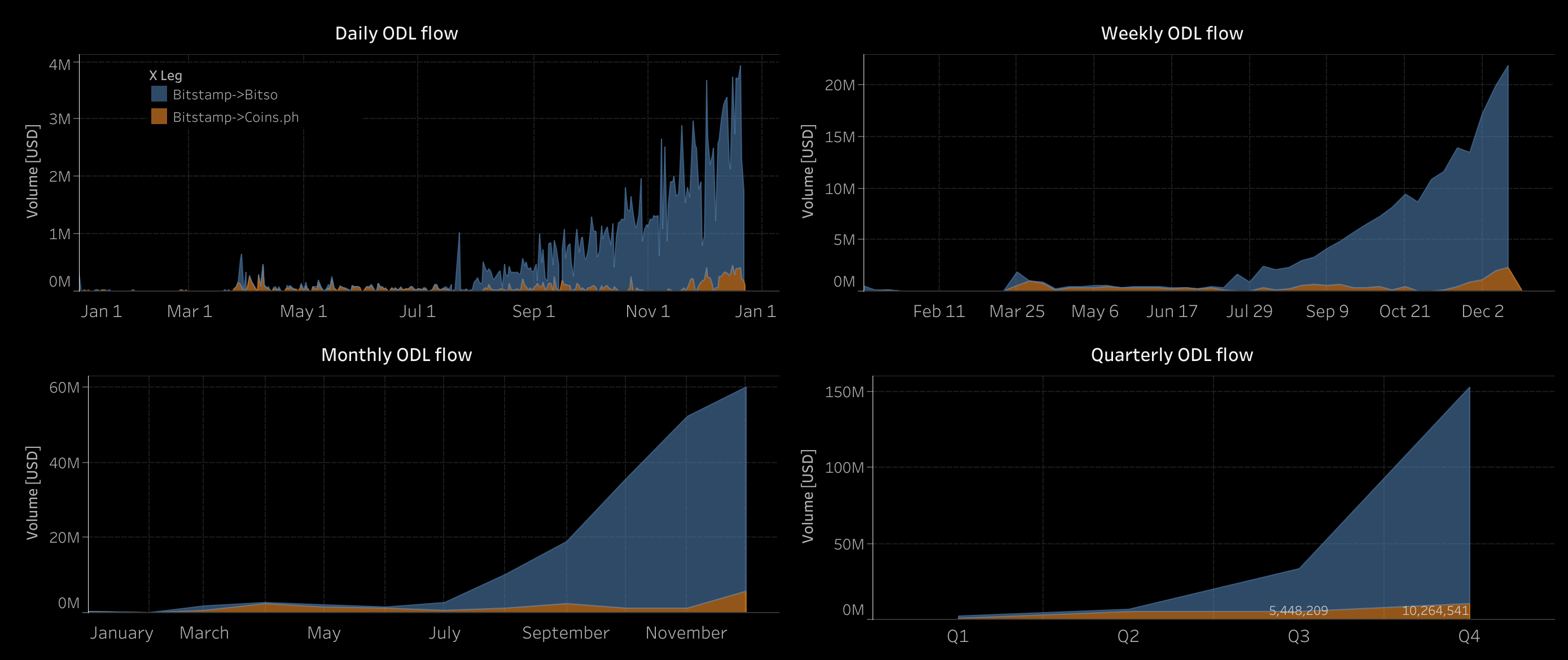
Task: Click the Daily ODL flow chart title
Action: [x=396, y=33]
